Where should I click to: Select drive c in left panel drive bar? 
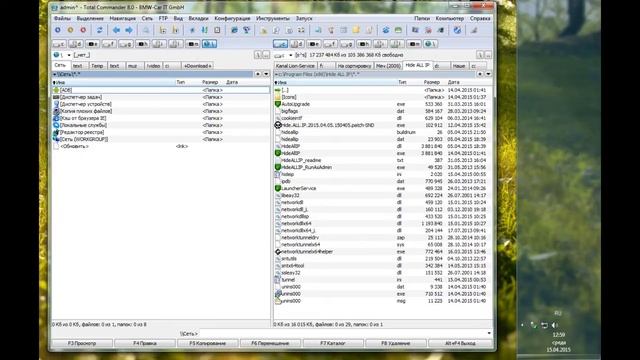pos(59,44)
